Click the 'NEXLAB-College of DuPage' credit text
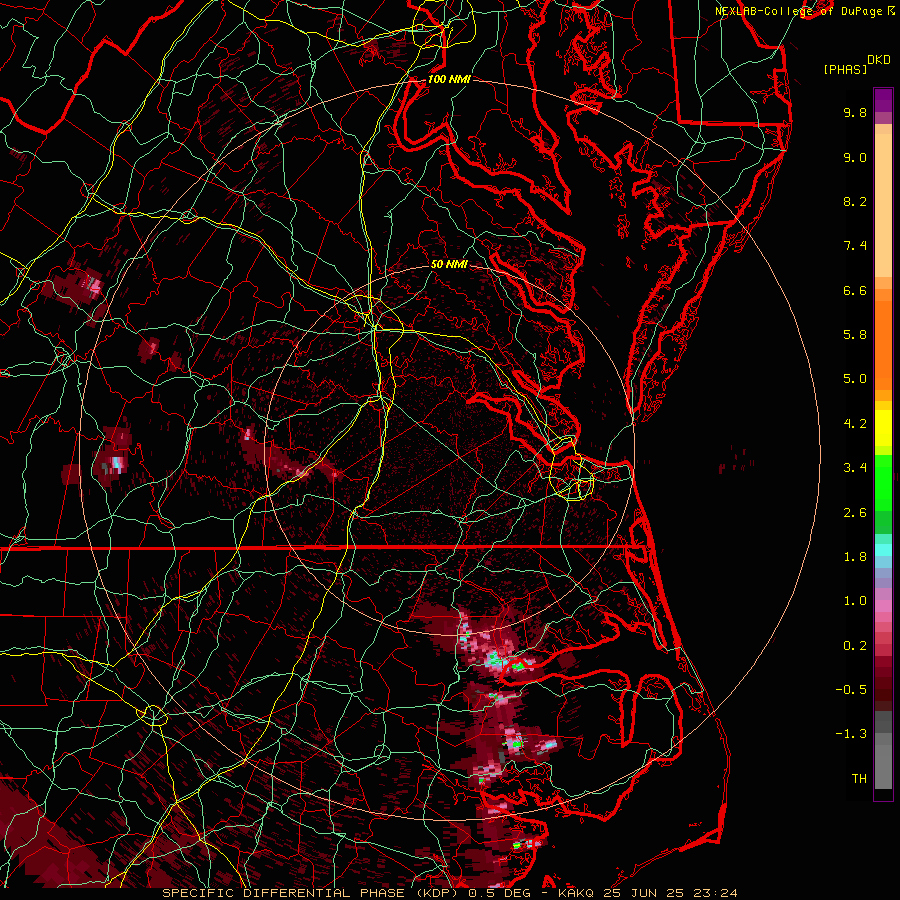This screenshot has height=900, width=900. tap(798, 11)
